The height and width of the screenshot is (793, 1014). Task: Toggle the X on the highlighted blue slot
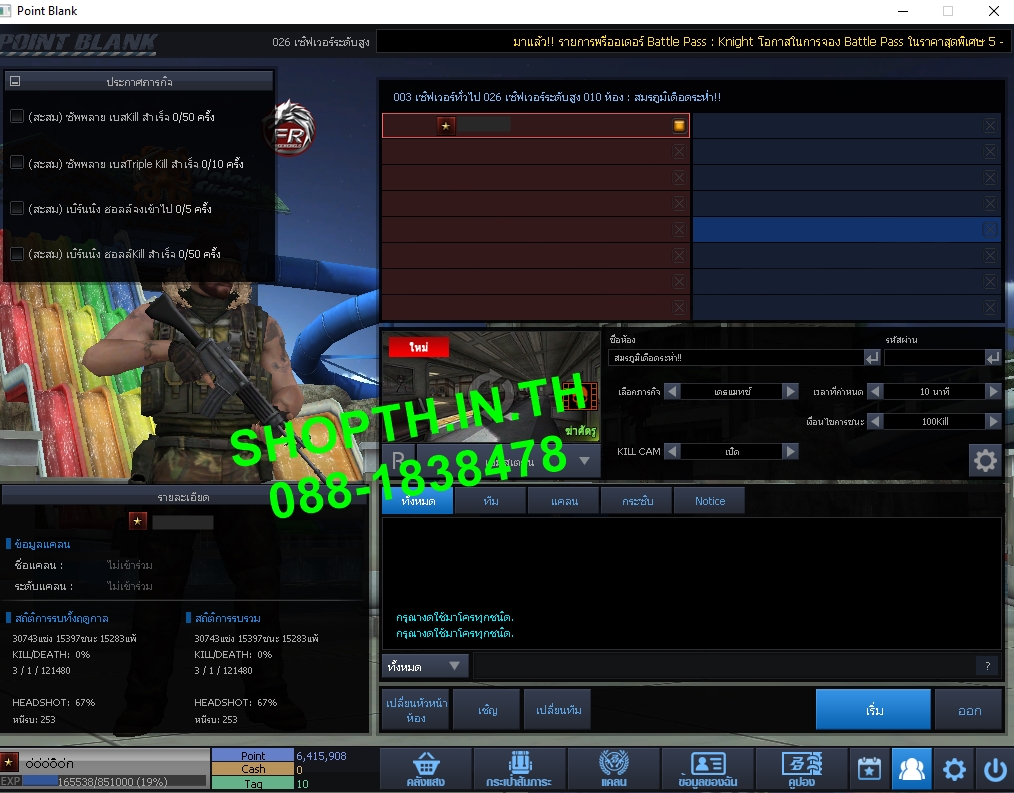990,230
